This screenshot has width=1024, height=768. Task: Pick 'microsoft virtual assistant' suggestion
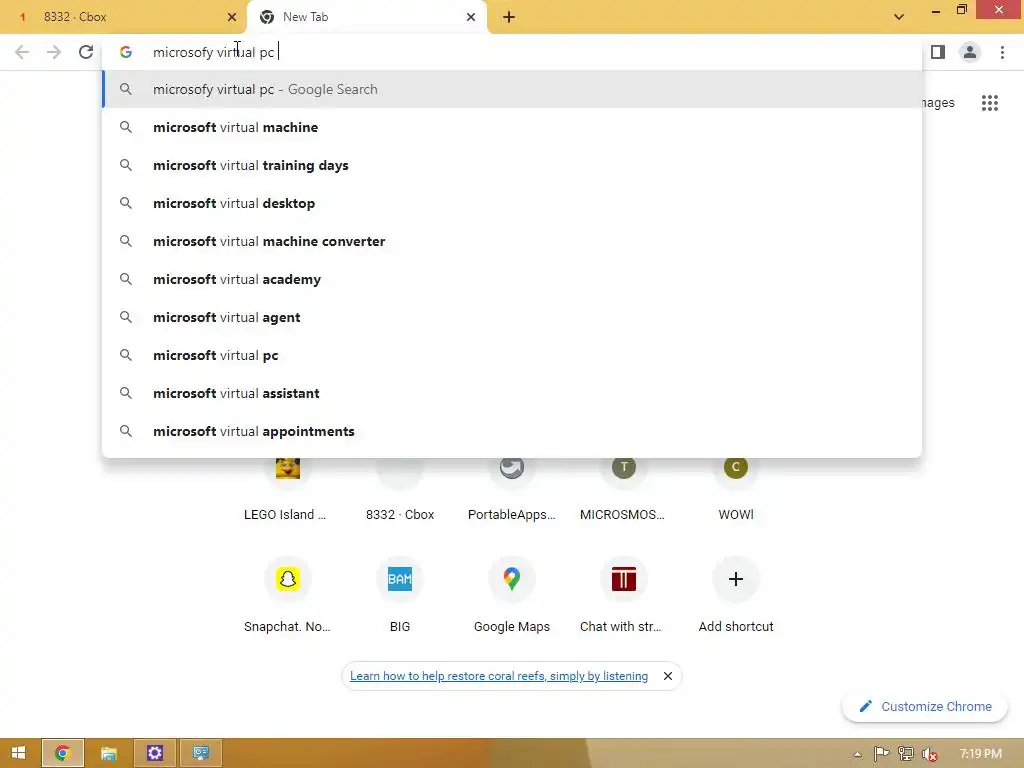tap(513, 393)
